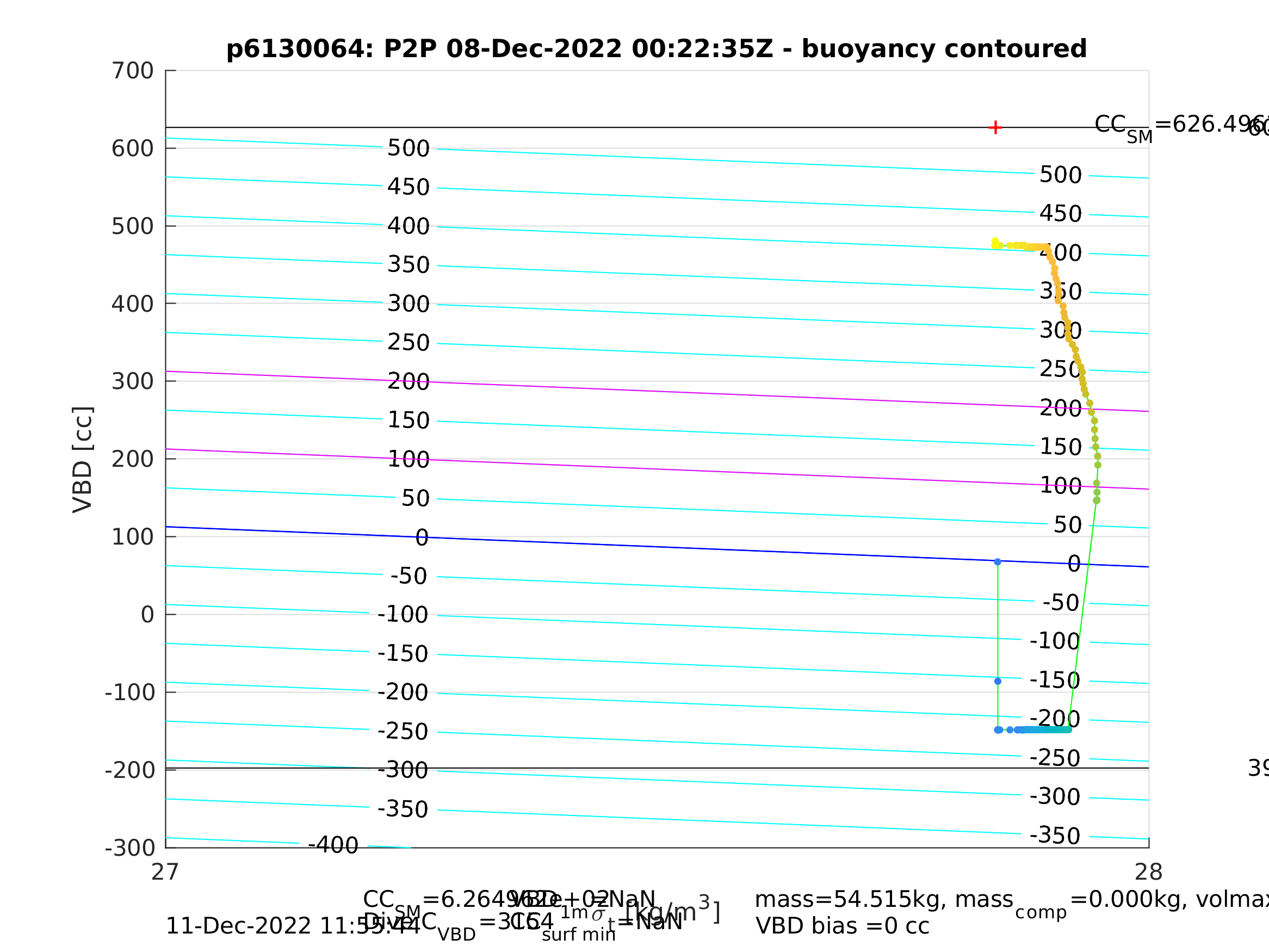The width and height of the screenshot is (1269, 952).
Task: Click the right-hand contour label -50
Action: pos(1061,603)
